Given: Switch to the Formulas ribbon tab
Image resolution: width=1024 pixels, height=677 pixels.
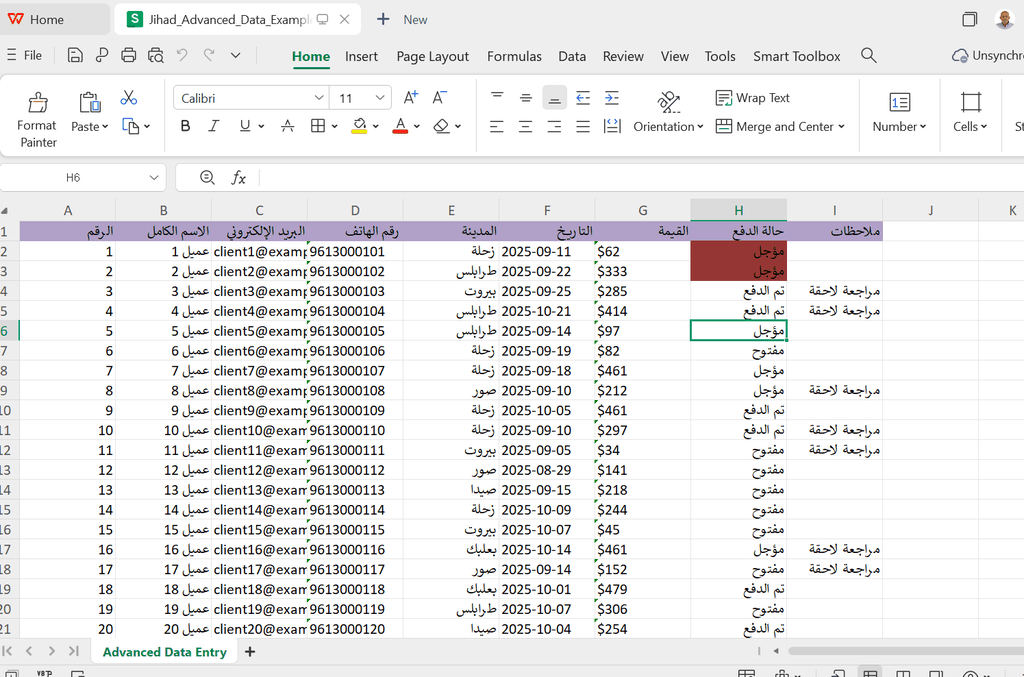Looking at the screenshot, I should point(514,56).
